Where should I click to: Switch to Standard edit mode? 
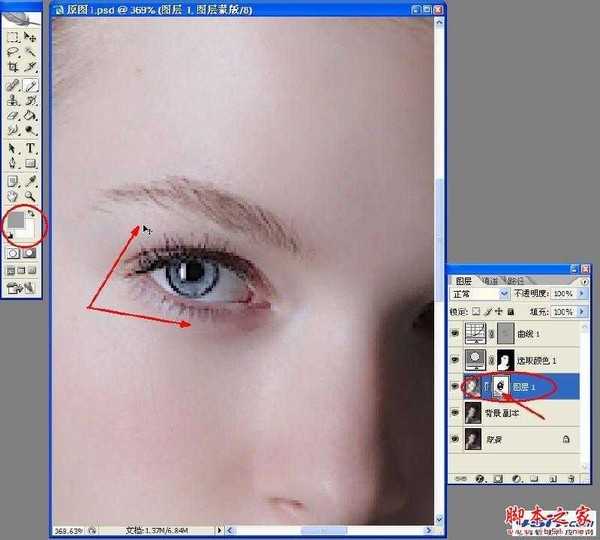(x=13, y=253)
